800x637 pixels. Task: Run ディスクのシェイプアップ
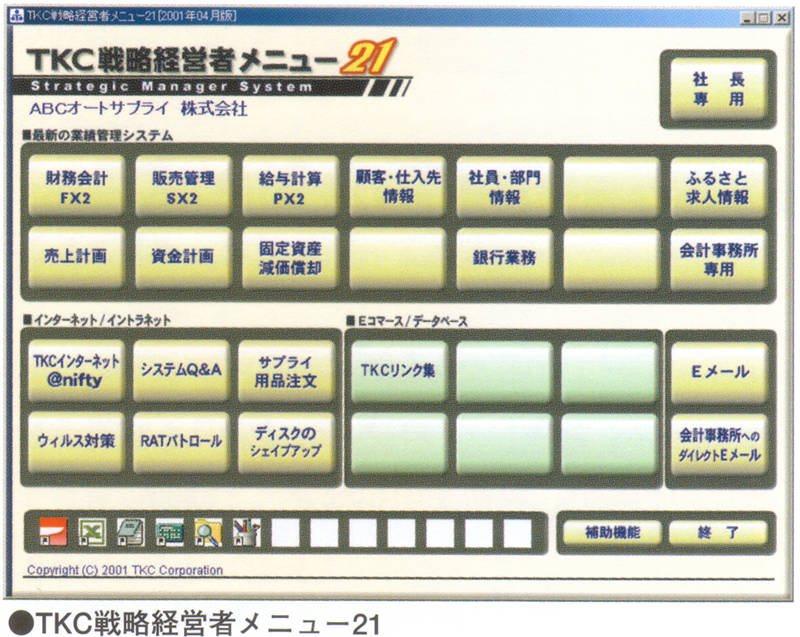pyautogui.click(x=286, y=442)
